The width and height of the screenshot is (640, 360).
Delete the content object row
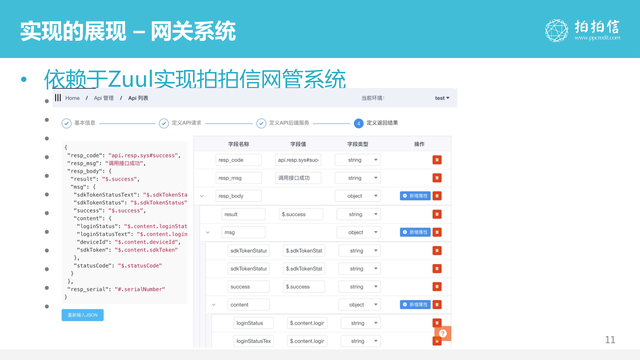[x=437, y=304]
